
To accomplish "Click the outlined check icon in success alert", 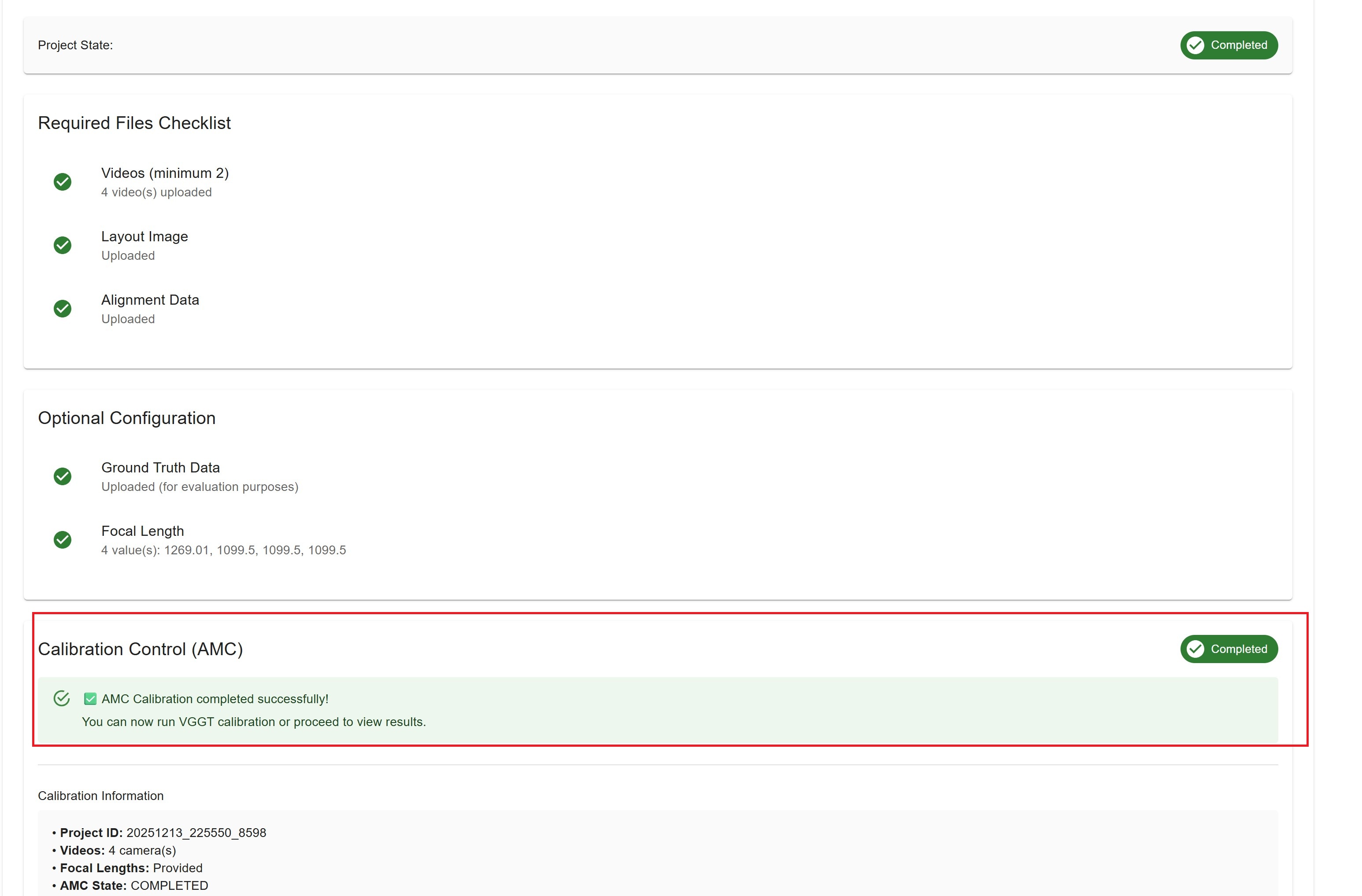I will click(62, 699).
